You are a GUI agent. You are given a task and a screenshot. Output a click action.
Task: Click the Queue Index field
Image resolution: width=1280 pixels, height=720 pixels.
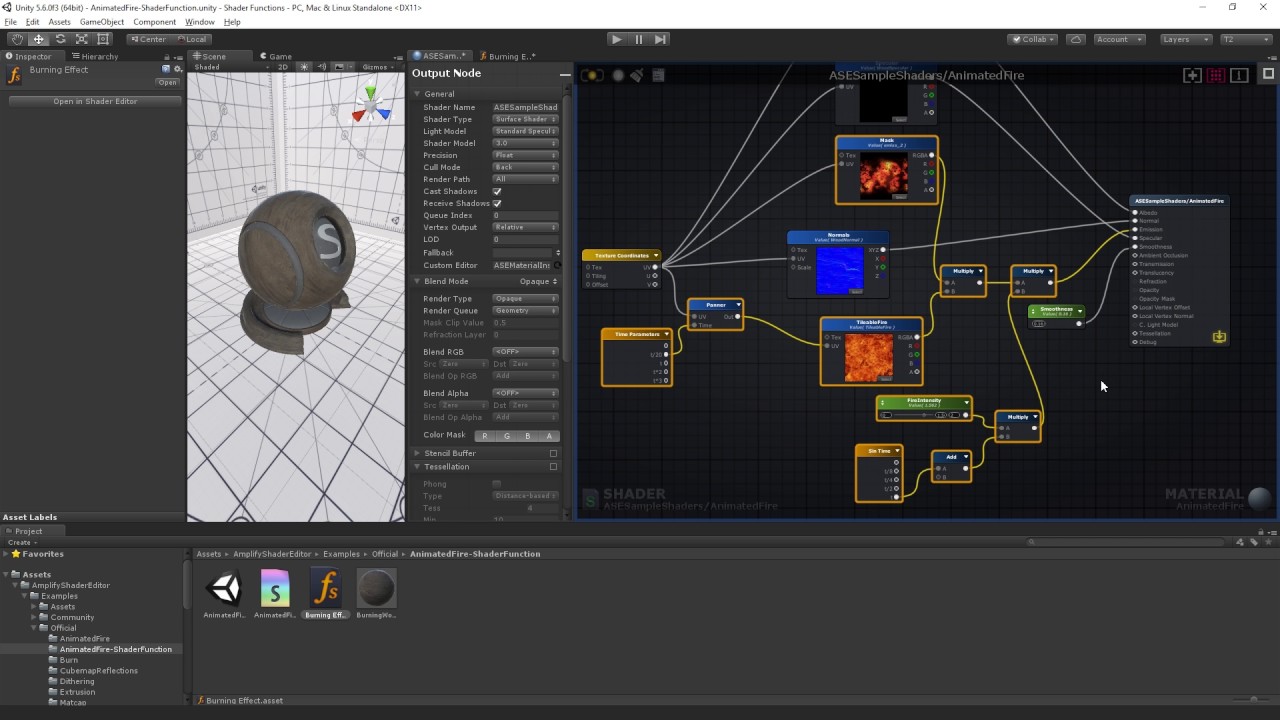pos(525,215)
